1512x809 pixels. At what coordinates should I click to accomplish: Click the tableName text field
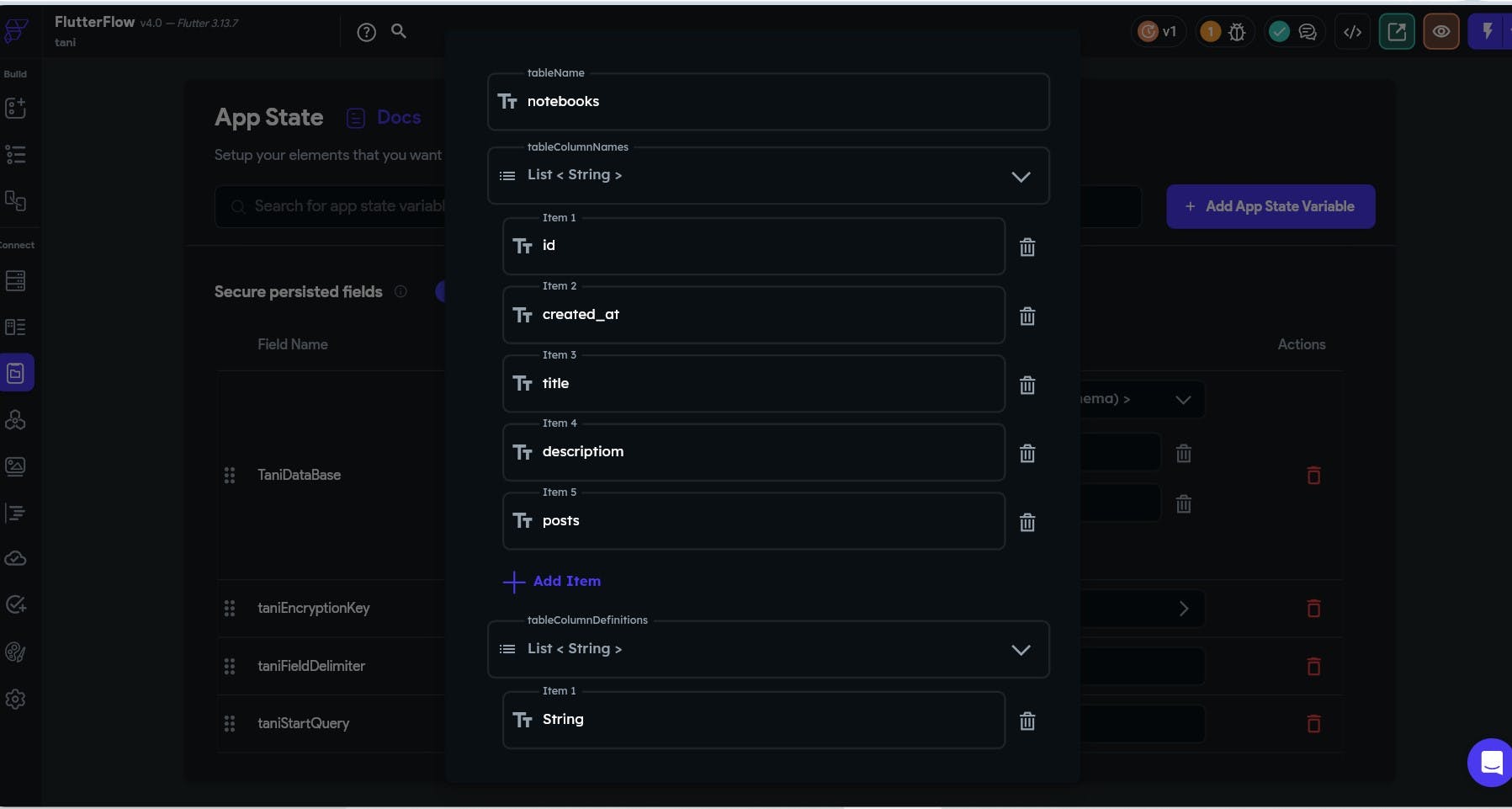767,102
